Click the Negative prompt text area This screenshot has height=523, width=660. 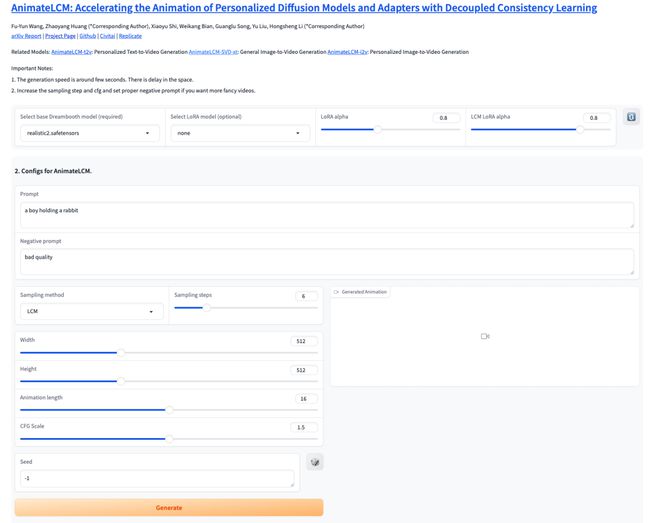tap(326, 261)
